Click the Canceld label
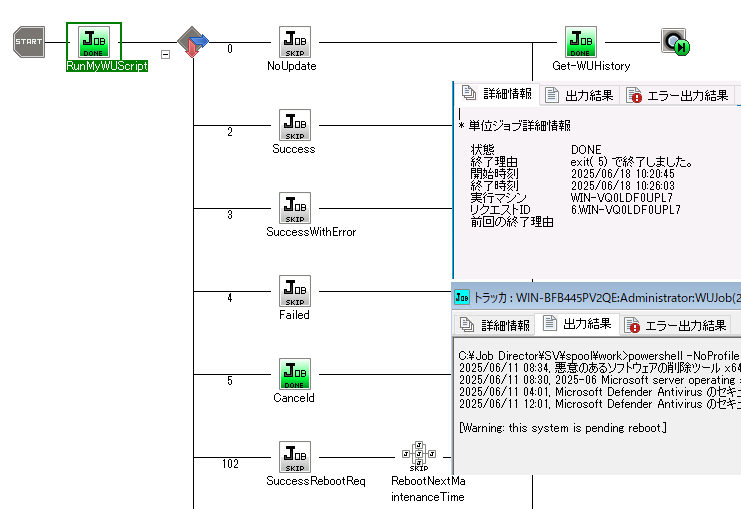 pyautogui.click(x=294, y=398)
